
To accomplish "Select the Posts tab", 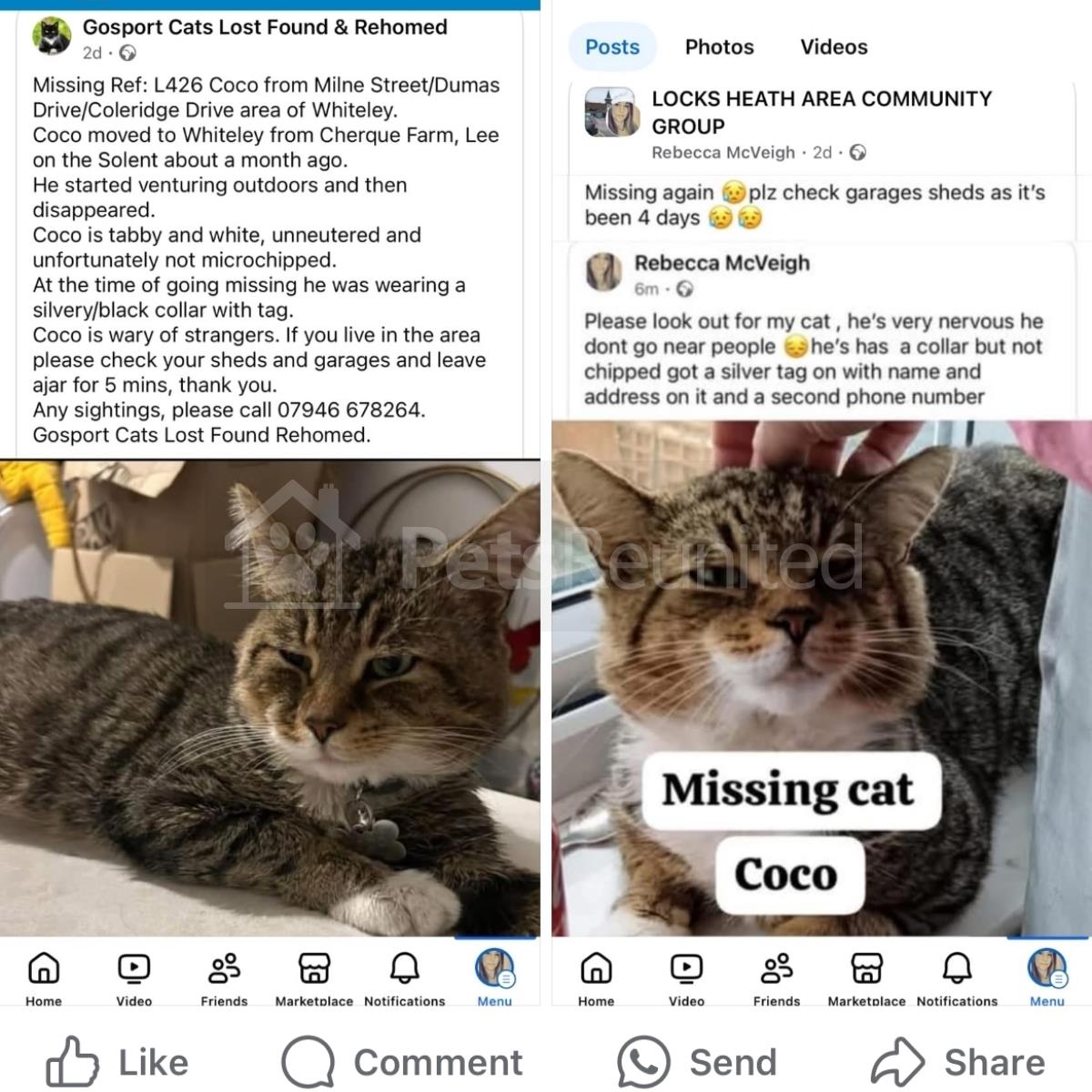I will tap(612, 46).
